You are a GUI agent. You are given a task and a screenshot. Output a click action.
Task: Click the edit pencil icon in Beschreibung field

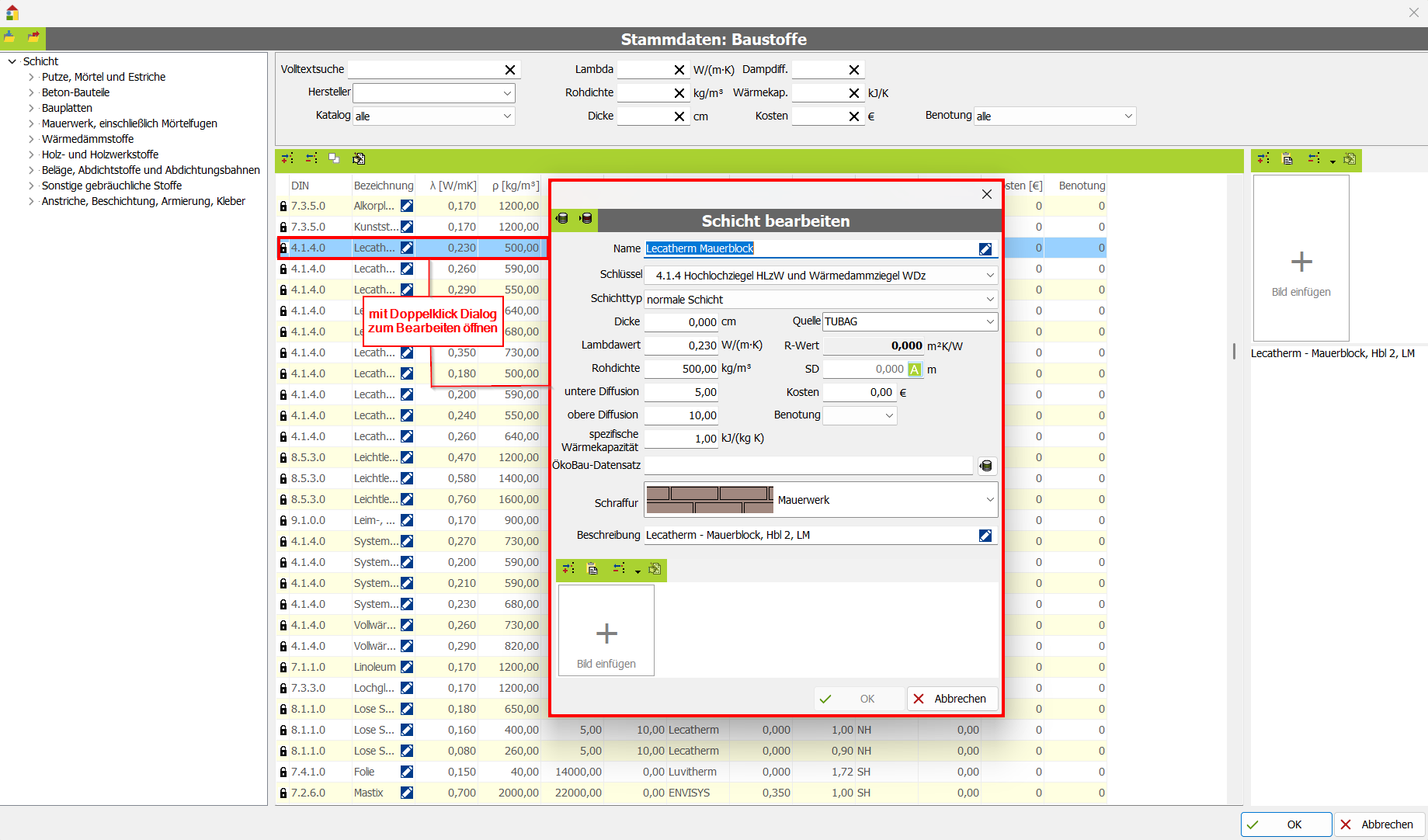(x=985, y=536)
